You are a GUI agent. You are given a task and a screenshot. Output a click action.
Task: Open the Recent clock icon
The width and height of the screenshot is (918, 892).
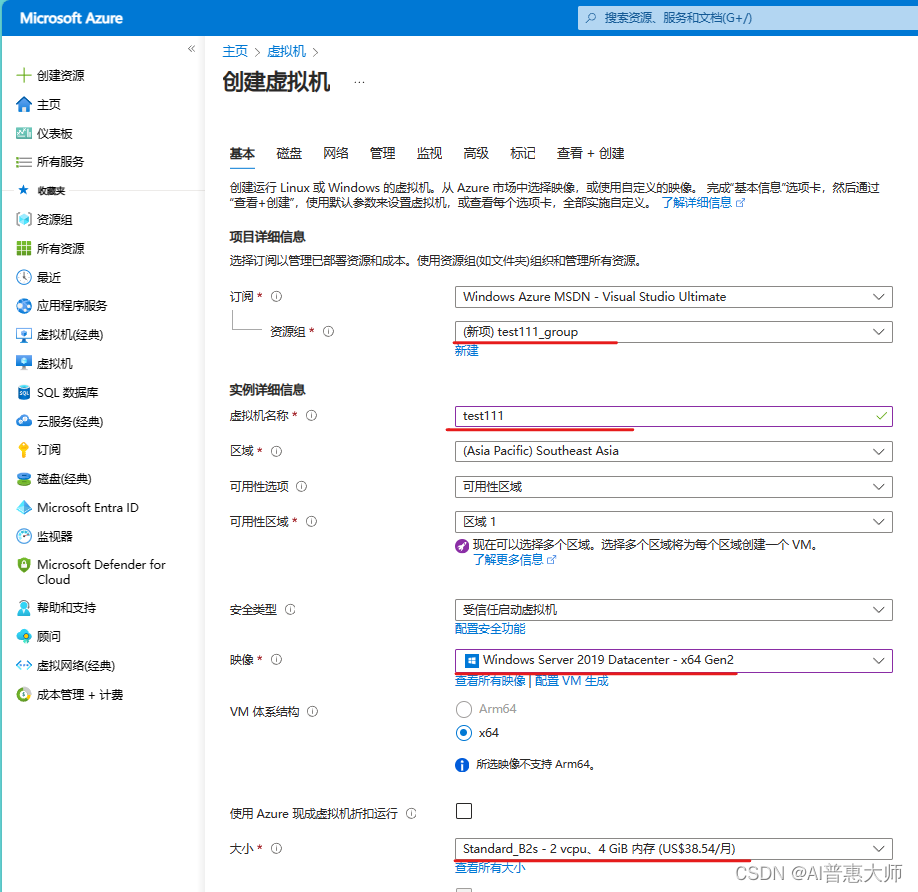click(23, 277)
